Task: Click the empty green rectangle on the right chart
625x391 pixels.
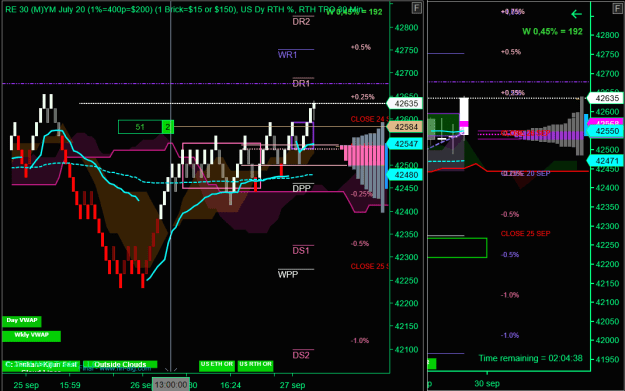Action: click(x=457, y=248)
